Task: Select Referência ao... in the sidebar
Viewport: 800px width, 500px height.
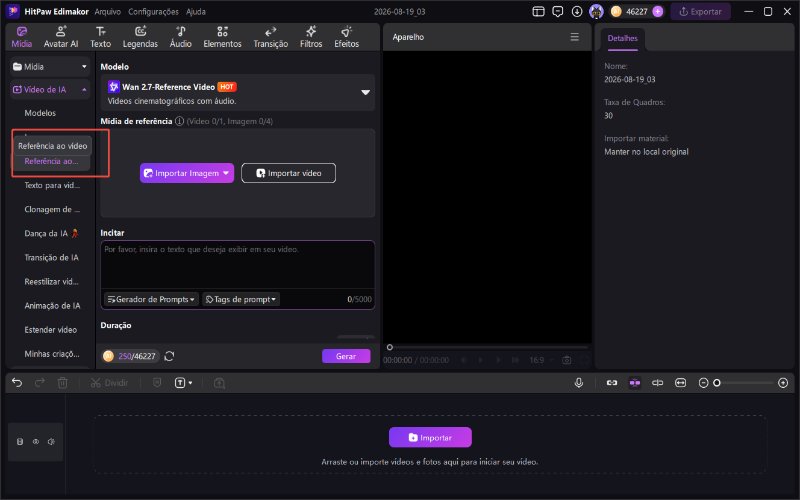Action: click(51, 161)
